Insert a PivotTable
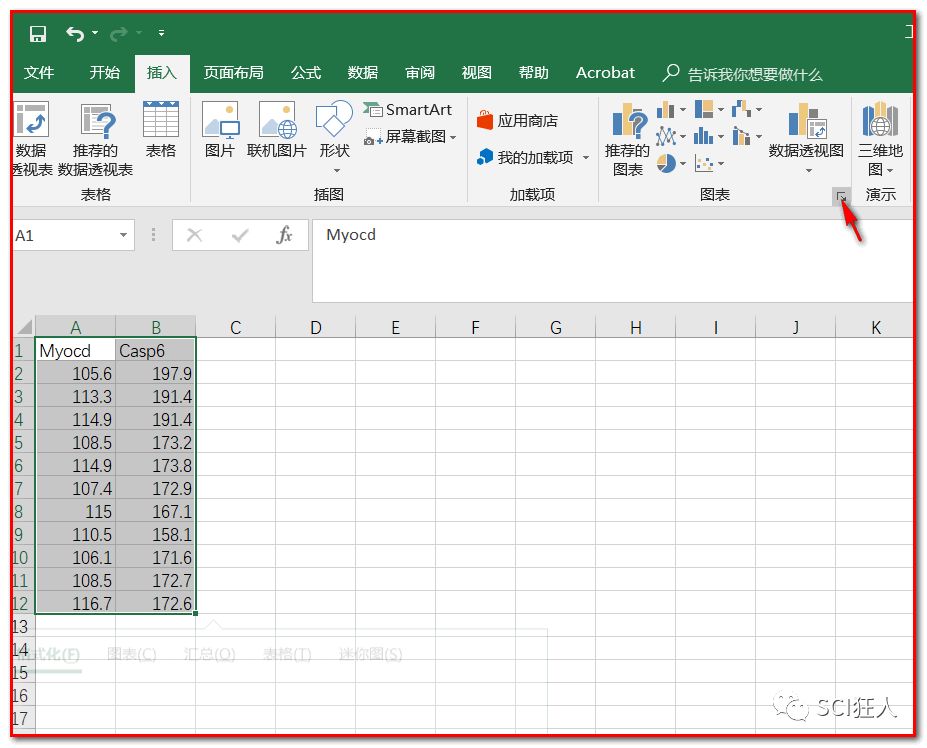Screen dimensions: 927x748 tap(30, 140)
